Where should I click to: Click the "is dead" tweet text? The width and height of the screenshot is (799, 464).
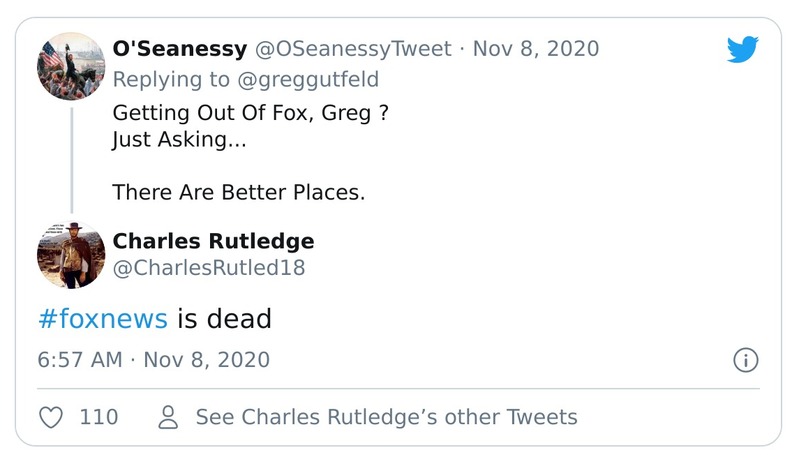(225, 318)
